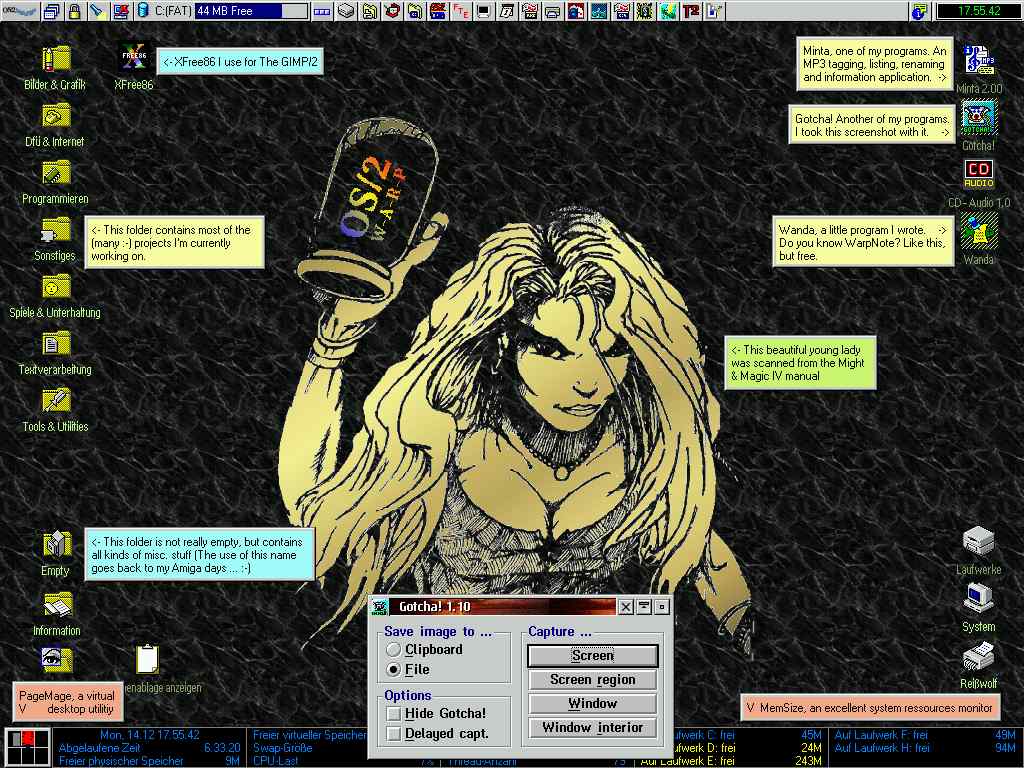Viewport: 1024px width, 768px height.
Task: Select the Gotcha! desktop icon
Action: tap(979, 118)
